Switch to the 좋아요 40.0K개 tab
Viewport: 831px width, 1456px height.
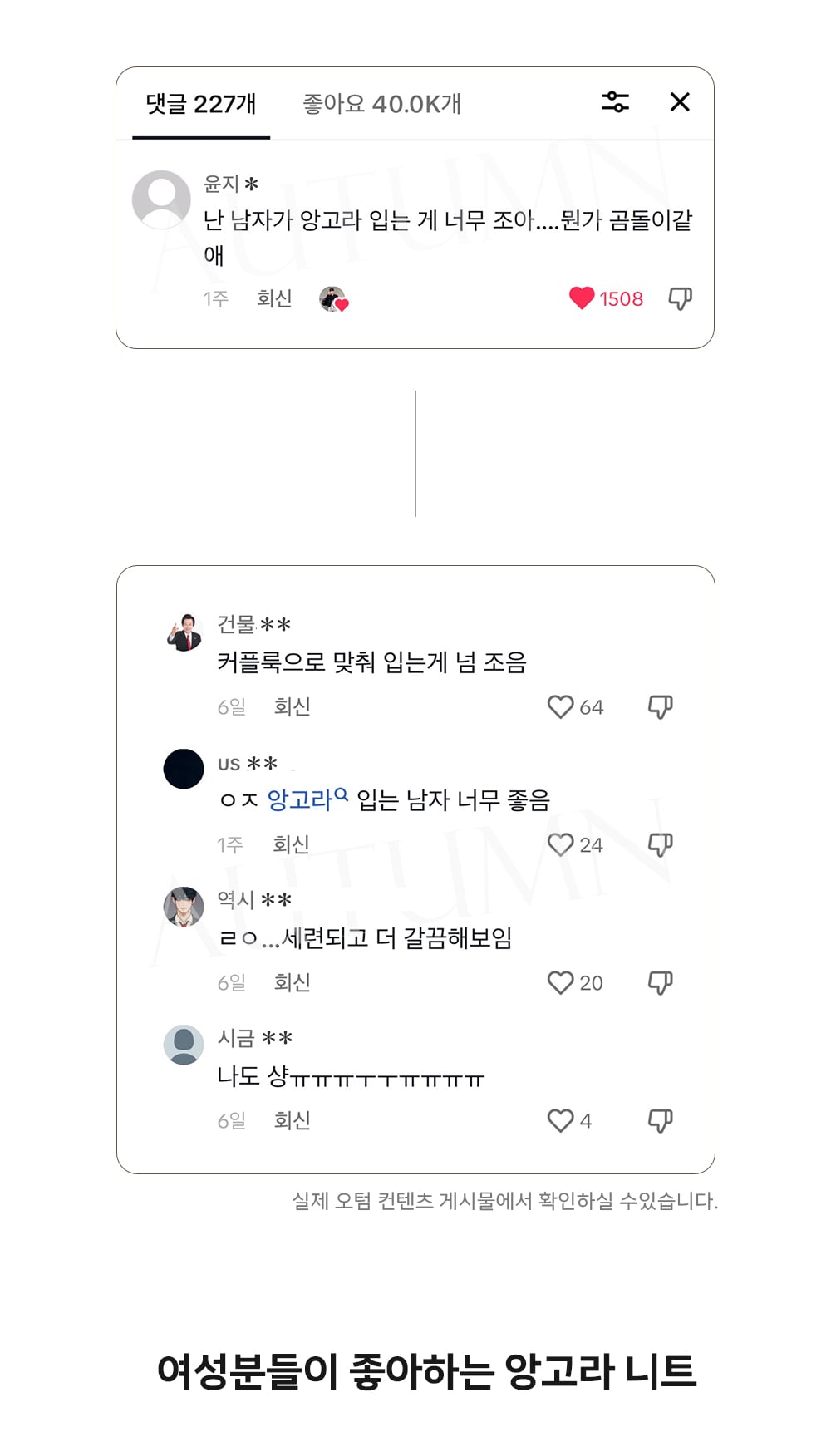point(381,104)
